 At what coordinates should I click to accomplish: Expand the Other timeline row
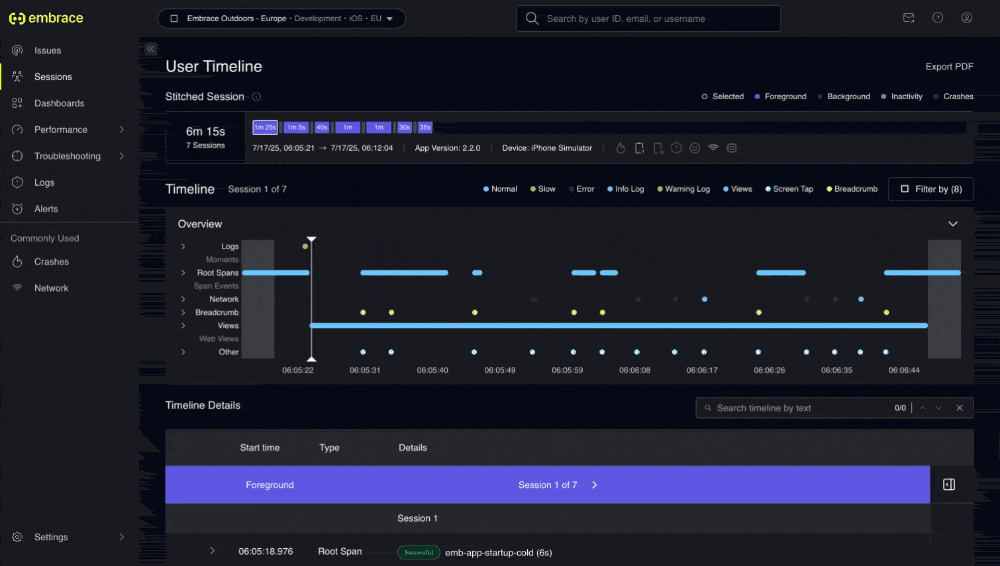pos(183,352)
